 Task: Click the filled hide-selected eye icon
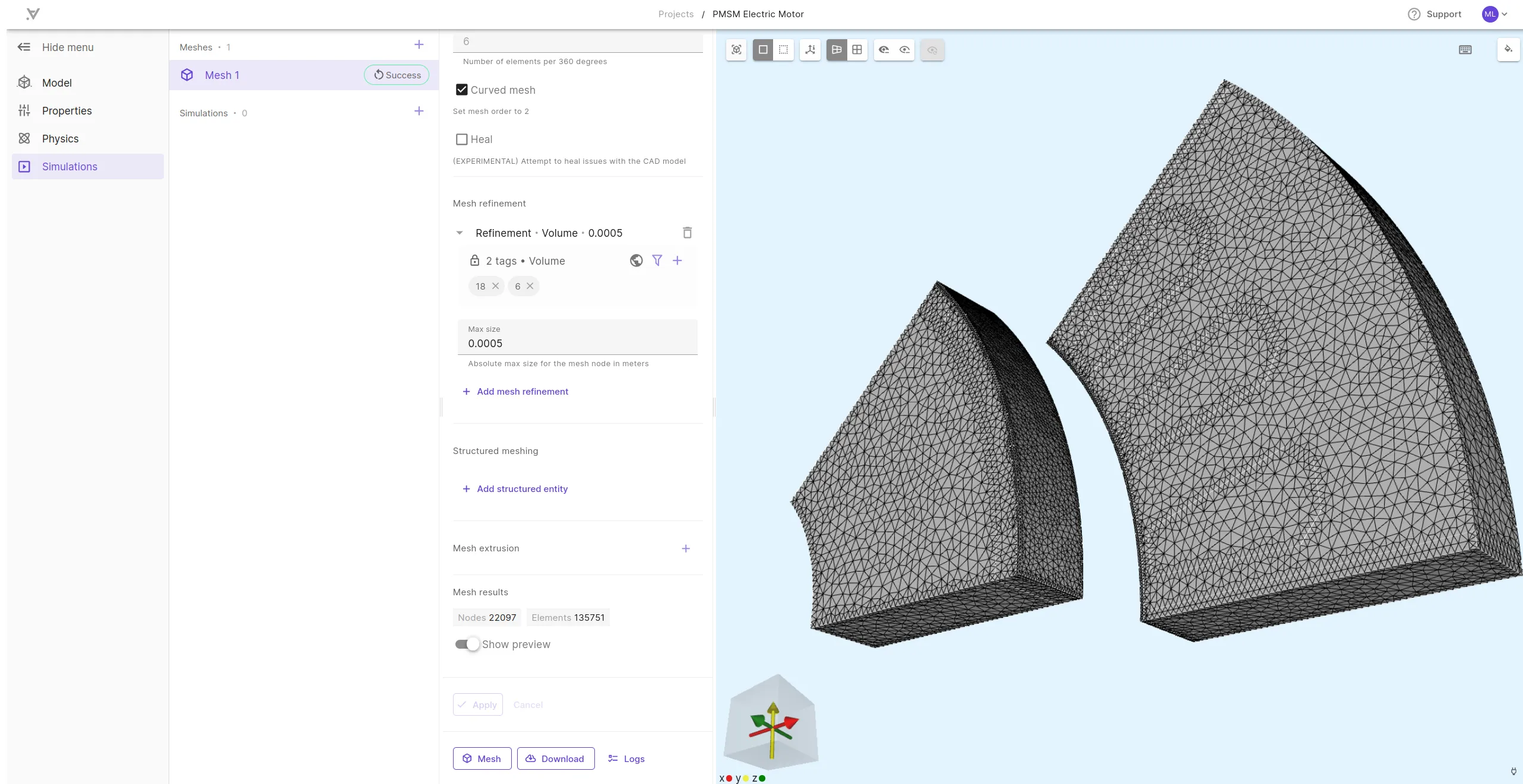[884, 50]
